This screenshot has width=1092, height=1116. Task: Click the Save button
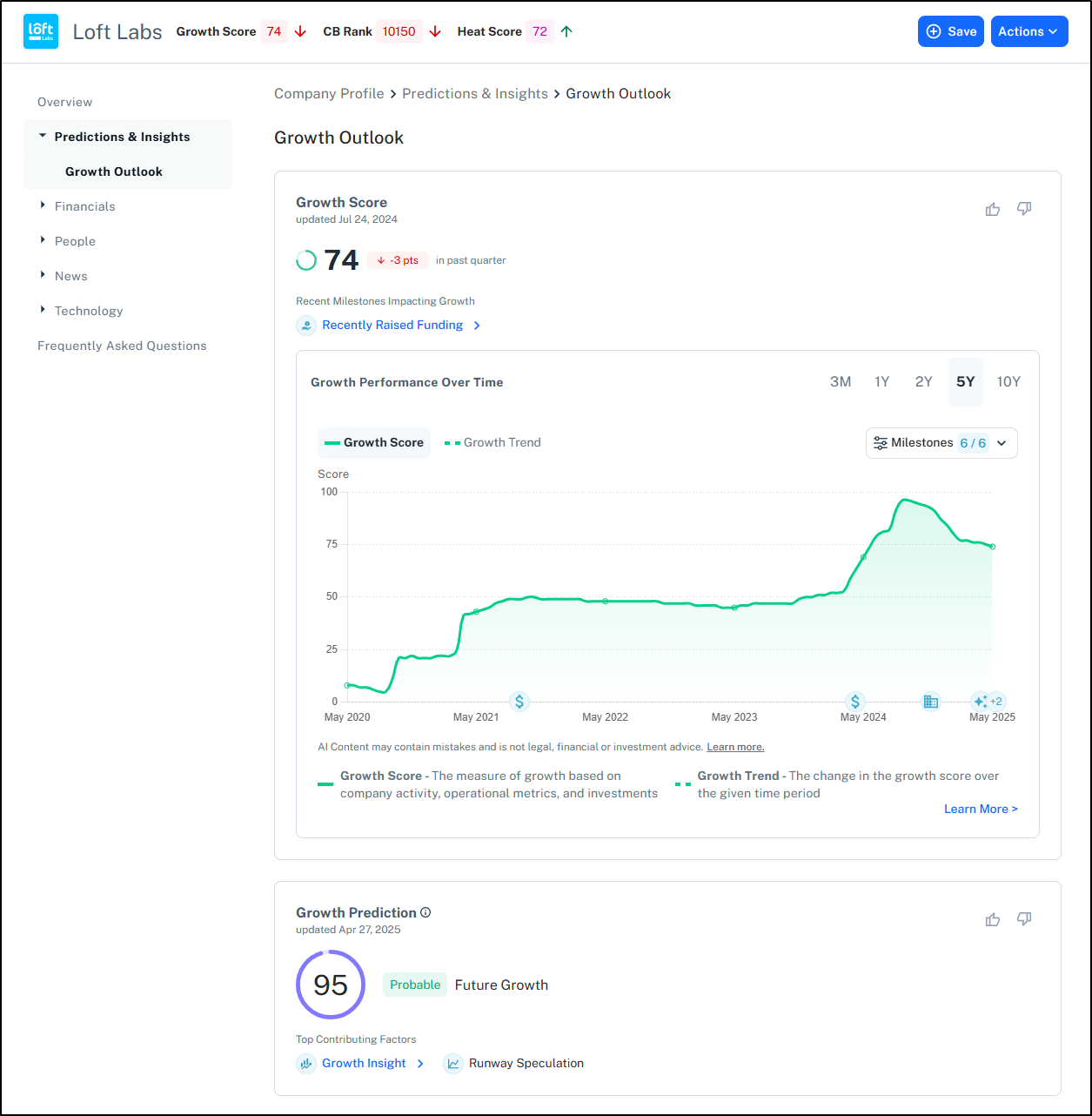click(951, 31)
